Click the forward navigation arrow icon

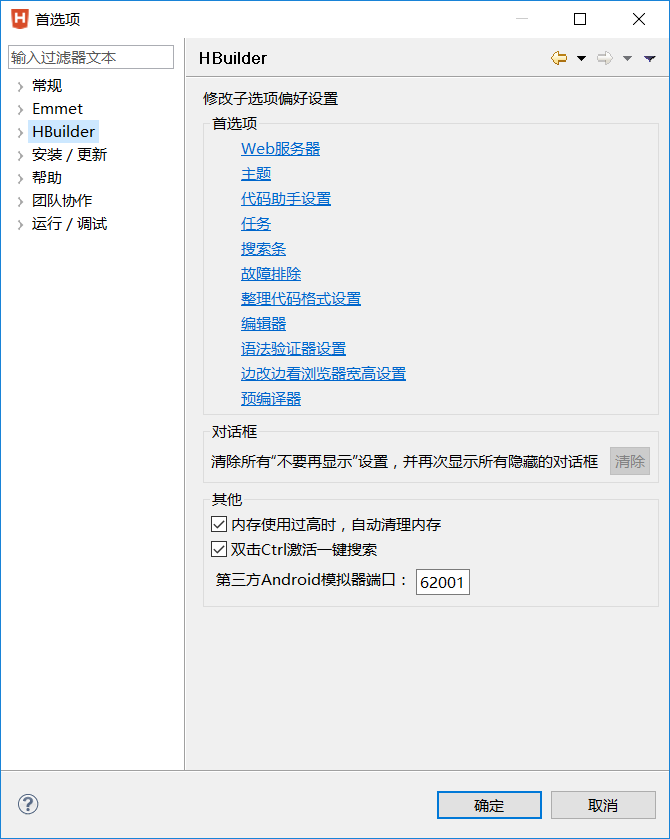[x=605, y=58]
